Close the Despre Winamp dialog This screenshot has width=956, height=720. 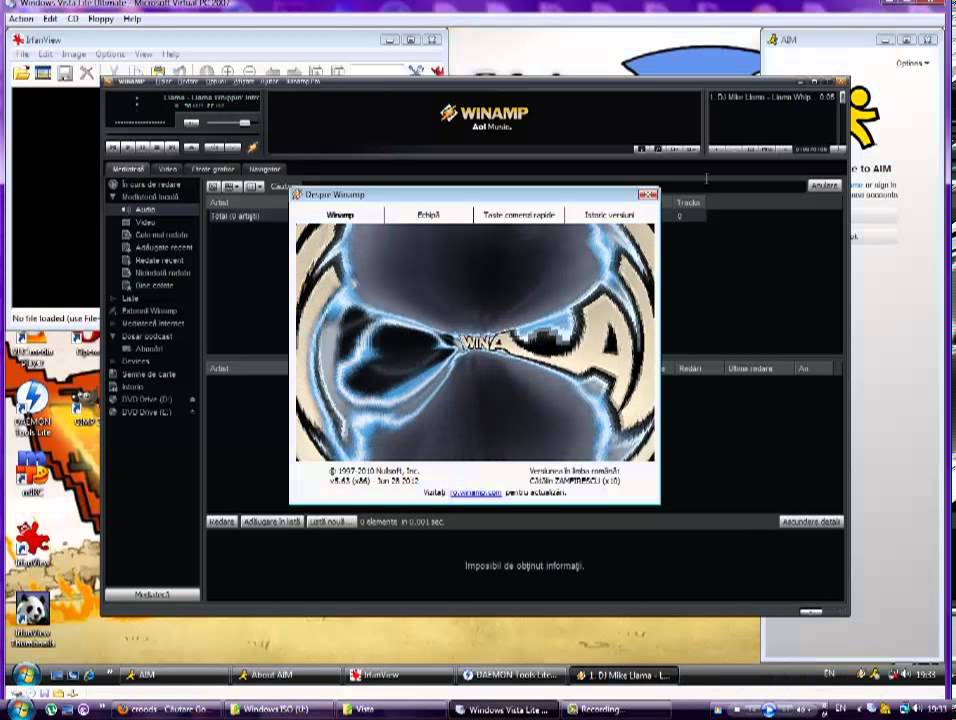647,194
